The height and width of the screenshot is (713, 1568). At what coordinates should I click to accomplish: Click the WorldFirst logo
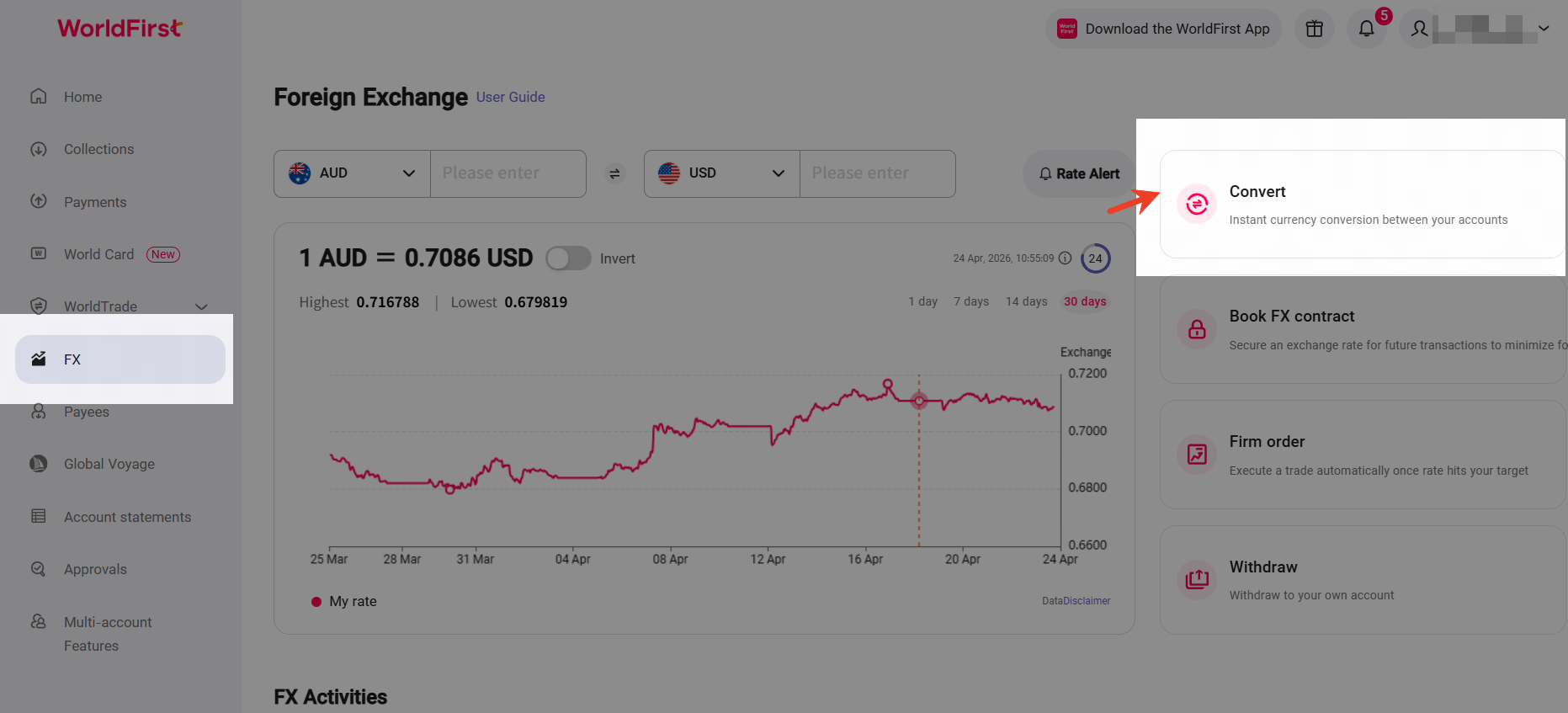point(120,29)
